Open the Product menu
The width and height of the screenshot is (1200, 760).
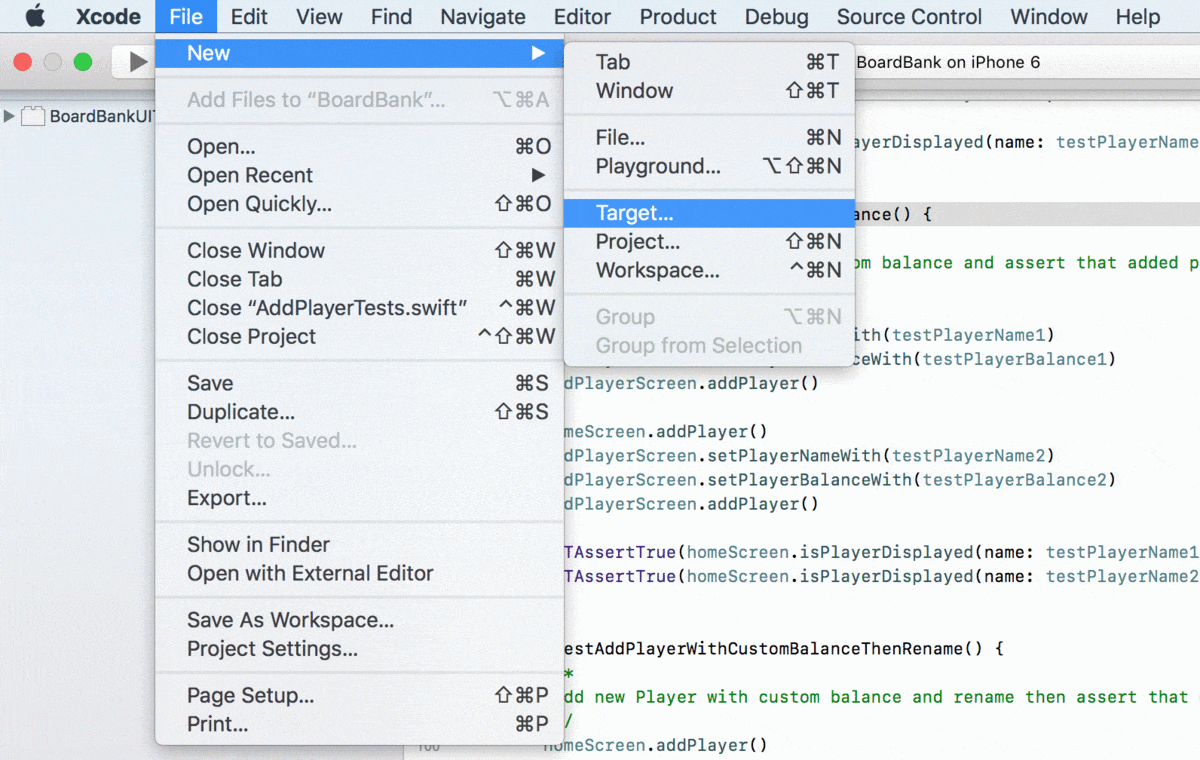[678, 16]
